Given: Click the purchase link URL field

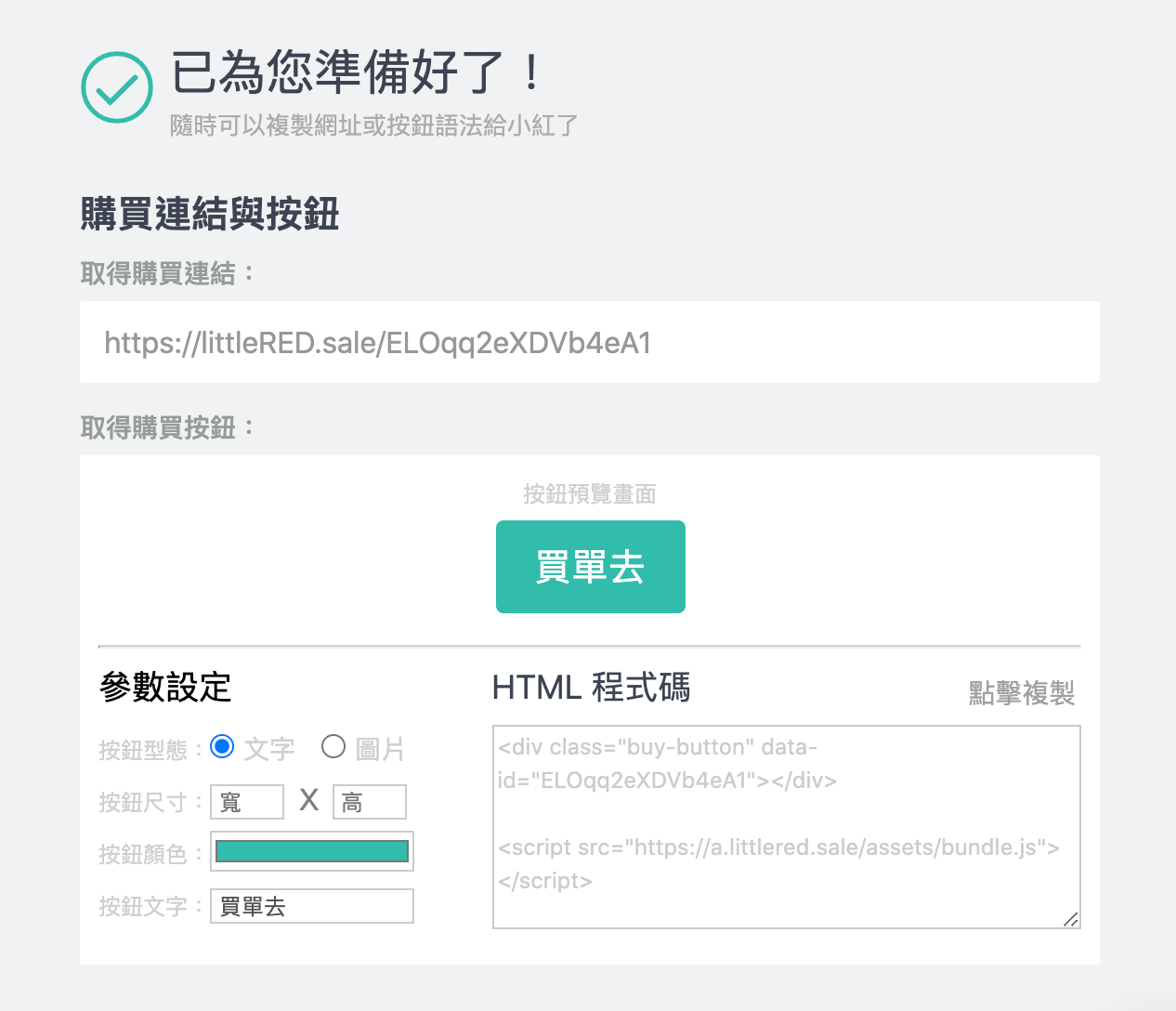Looking at the screenshot, I should pos(590,342).
